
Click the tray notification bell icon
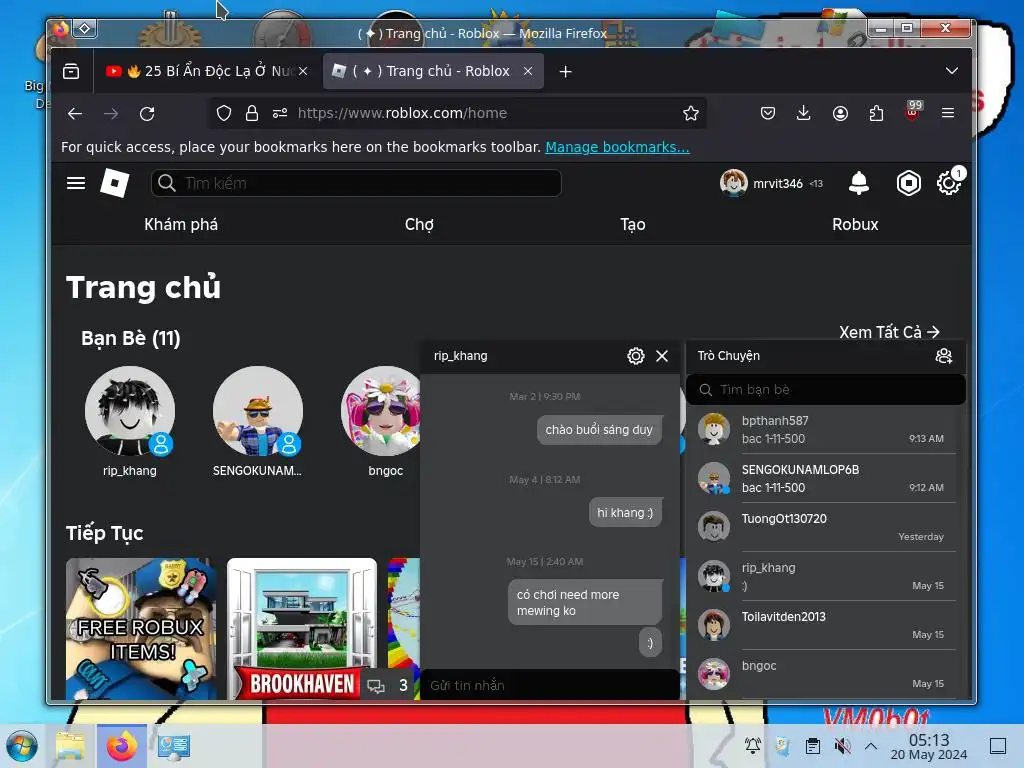752,746
